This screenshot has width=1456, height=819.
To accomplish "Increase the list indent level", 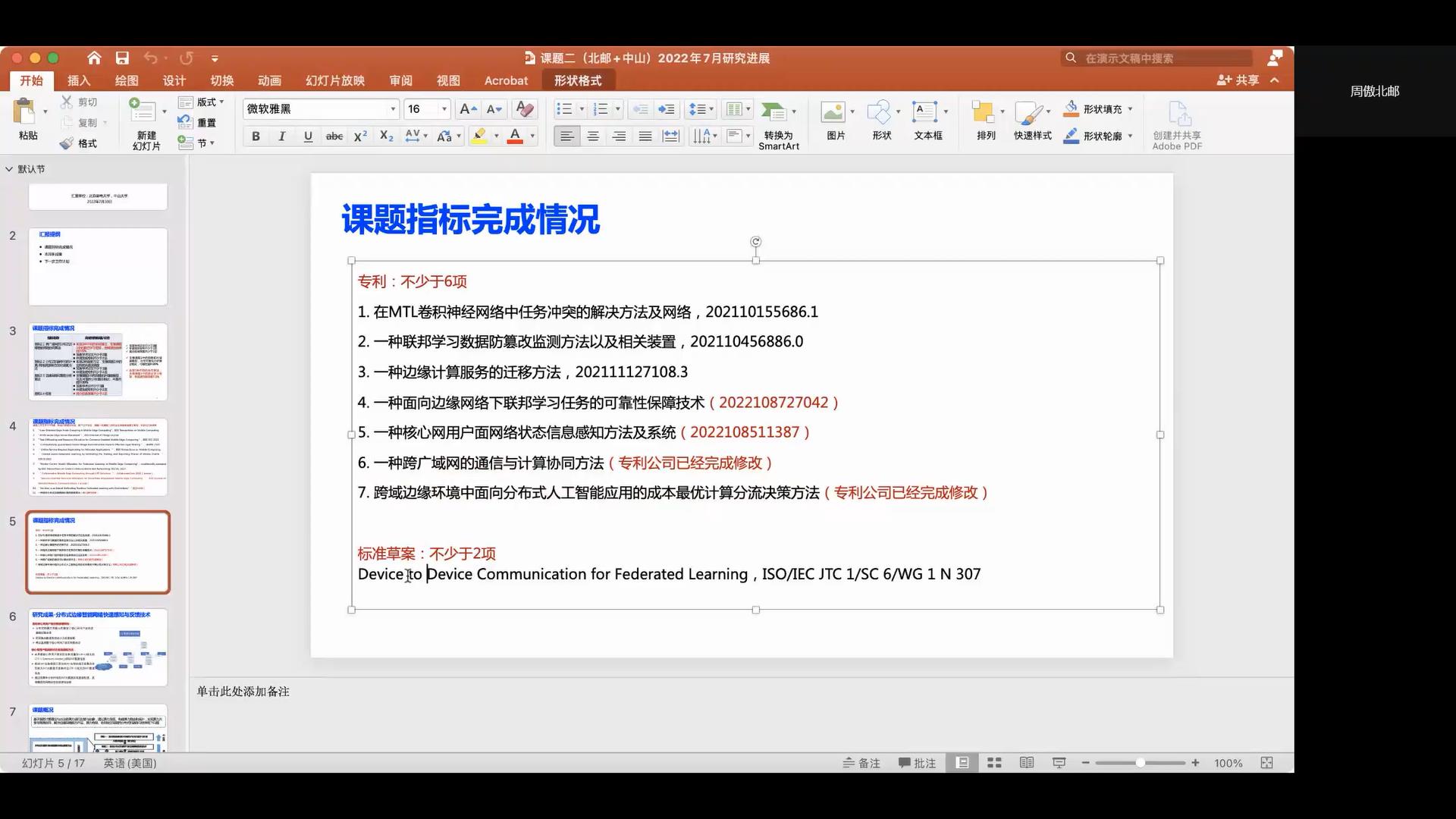I will coord(667,109).
